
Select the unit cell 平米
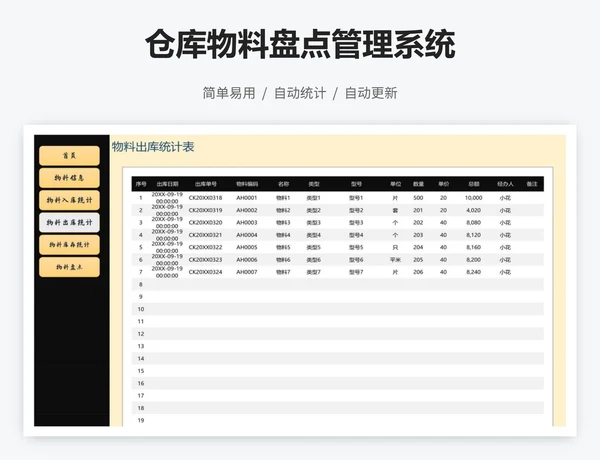pyautogui.click(x=395, y=259)
